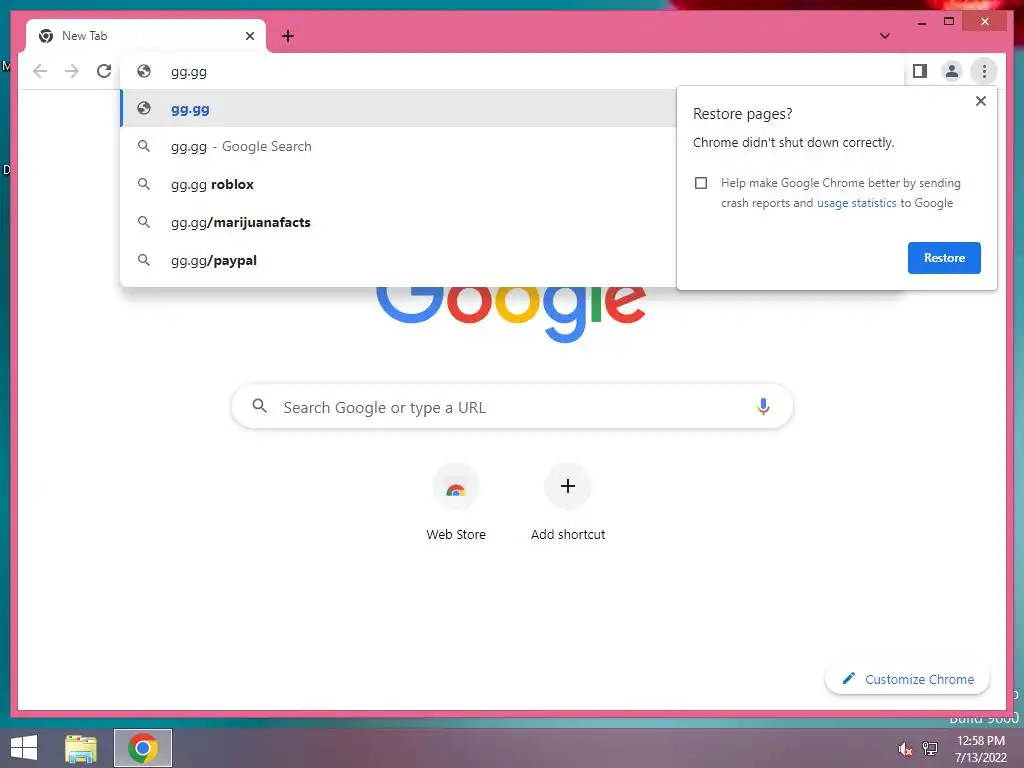Pick the gg.gg/marijuanafacts suggestion
1024x768 pixels.
click(x=398, y=222)
